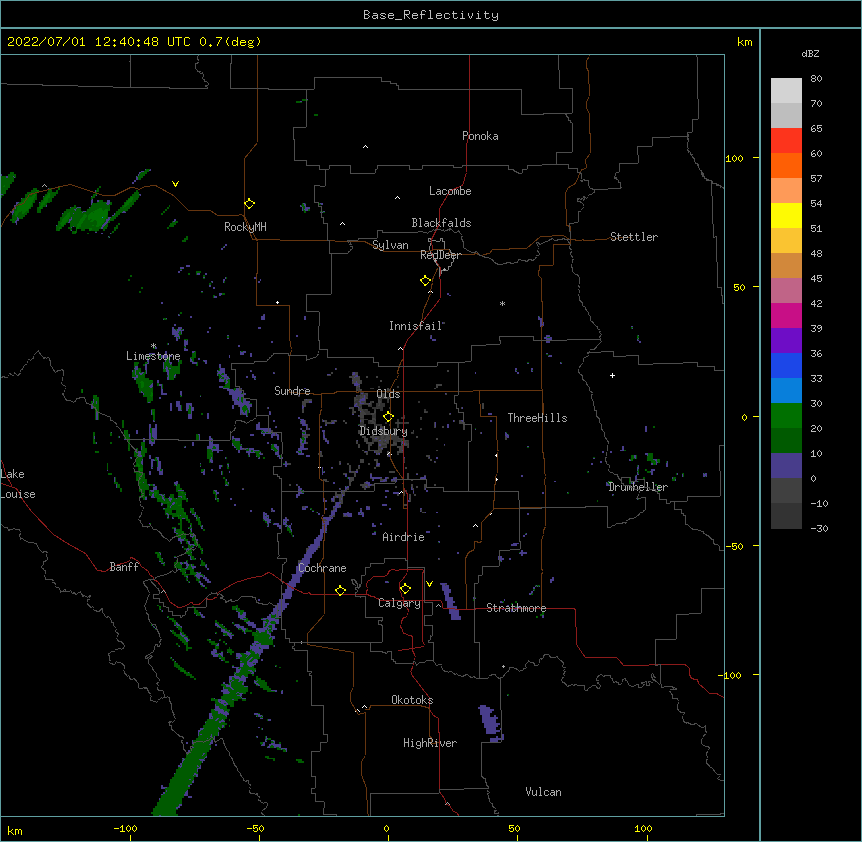The width and height of the screenshot is (862, 842).
Task: Click the yellow diamond marker near Cochrane
Action: click(x=340, y=590)
